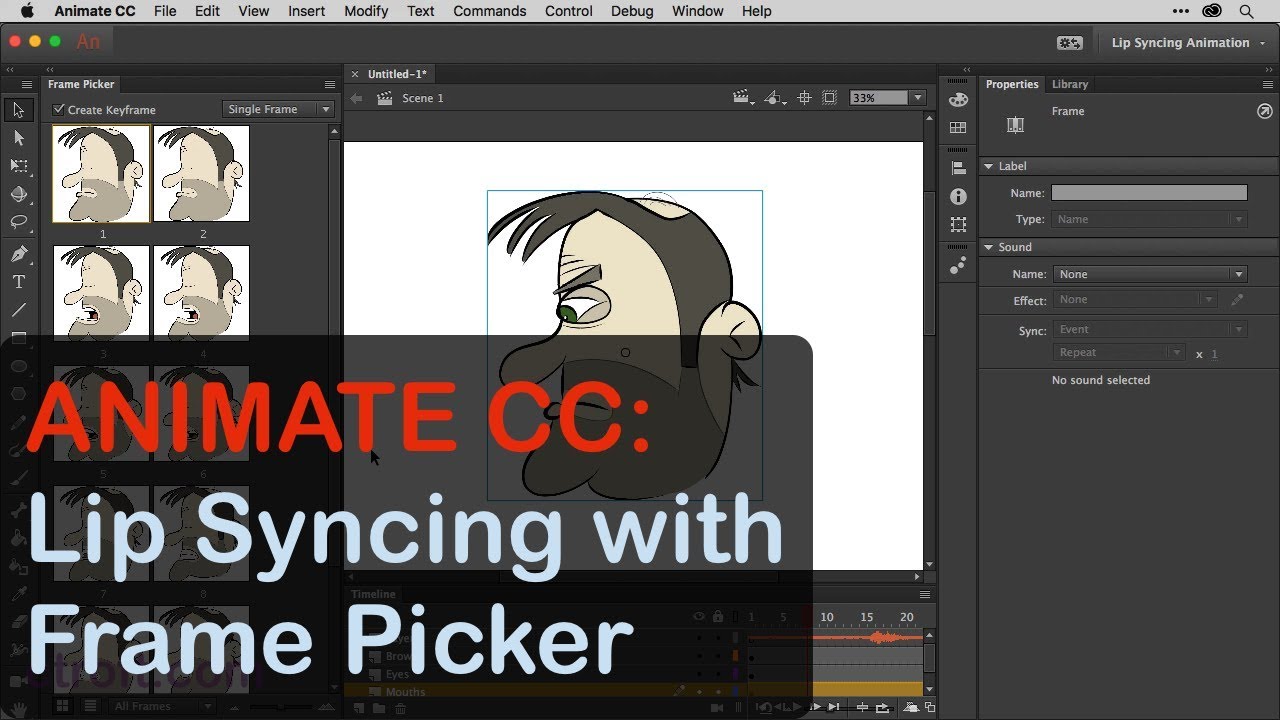Click frame 15 on the timeline ruler
The height and width of the screenshot is (720, 1280).
pos(866,617)
